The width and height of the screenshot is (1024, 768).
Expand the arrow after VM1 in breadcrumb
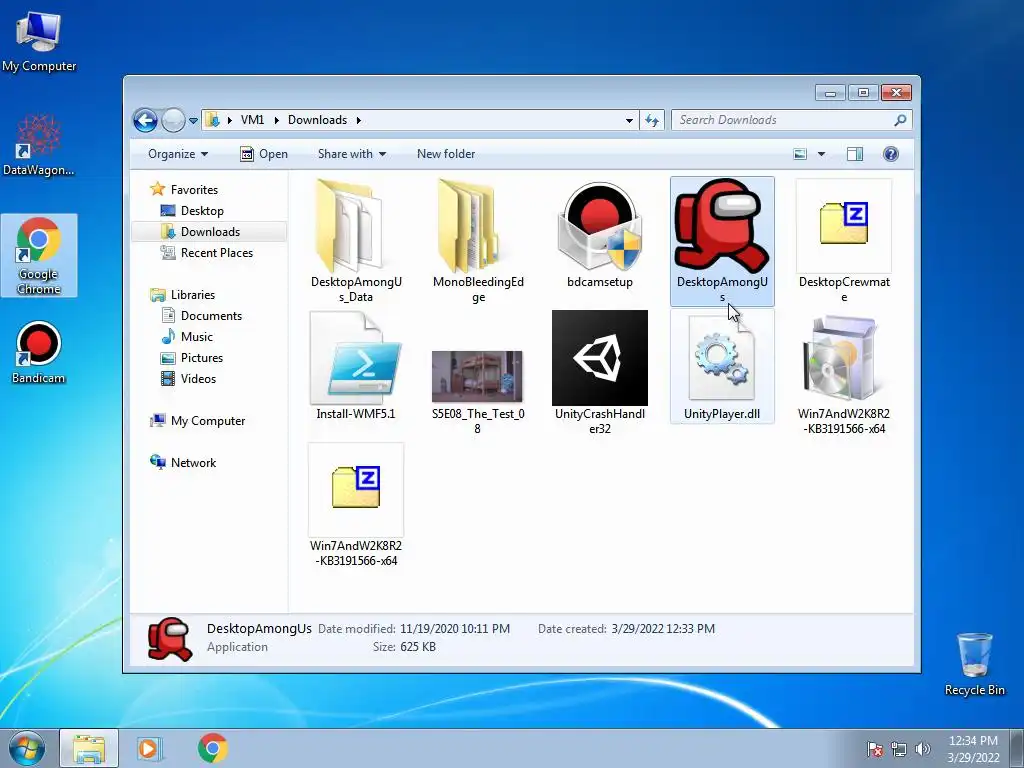point(276,120)
